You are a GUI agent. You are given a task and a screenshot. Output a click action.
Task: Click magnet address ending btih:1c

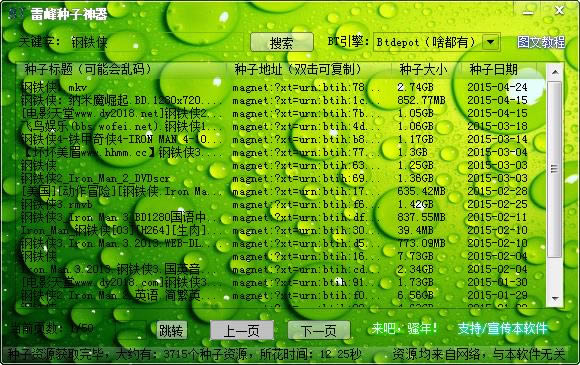(306, 101)
